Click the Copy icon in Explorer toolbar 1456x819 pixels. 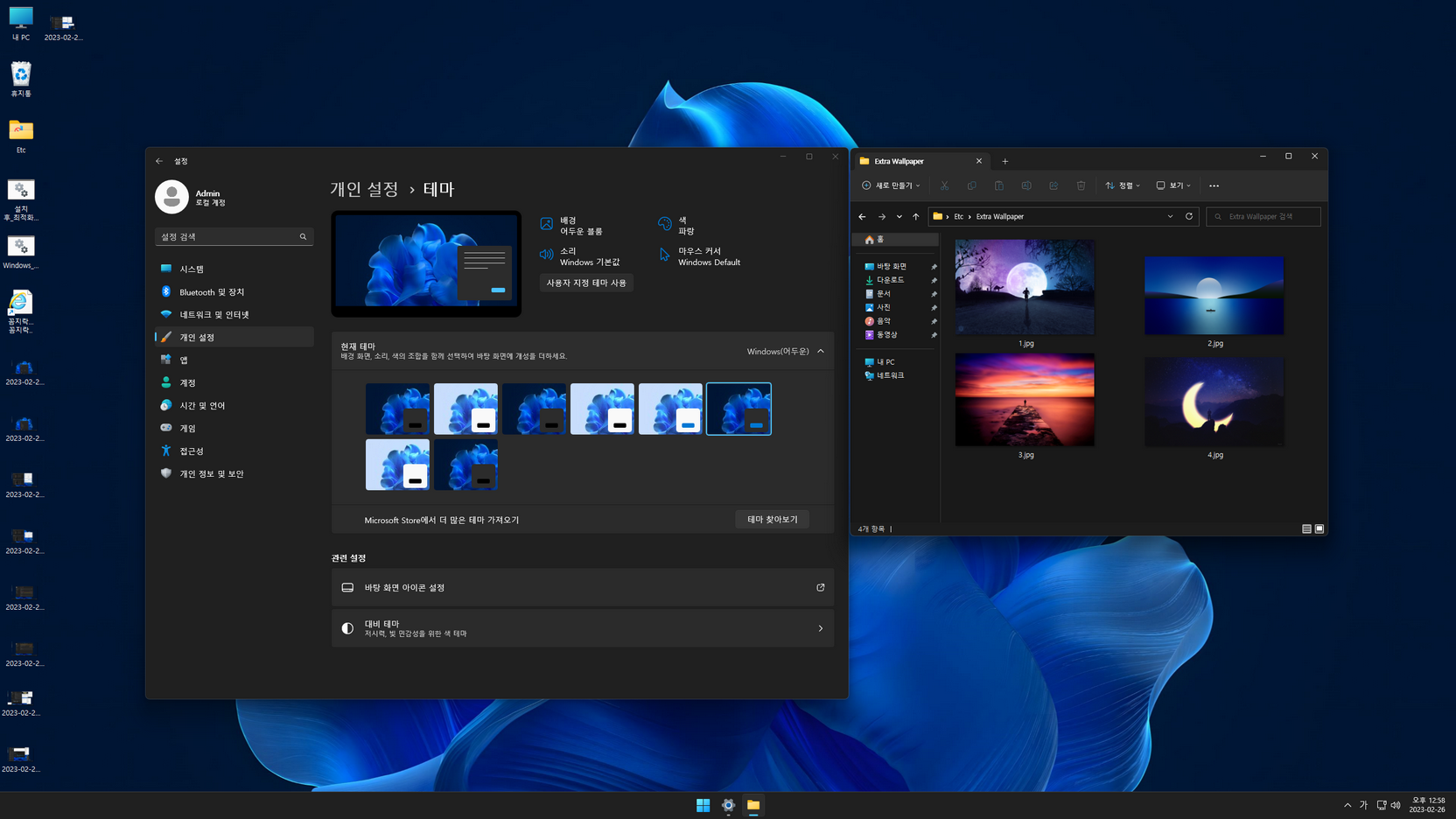tap(971, 185)
